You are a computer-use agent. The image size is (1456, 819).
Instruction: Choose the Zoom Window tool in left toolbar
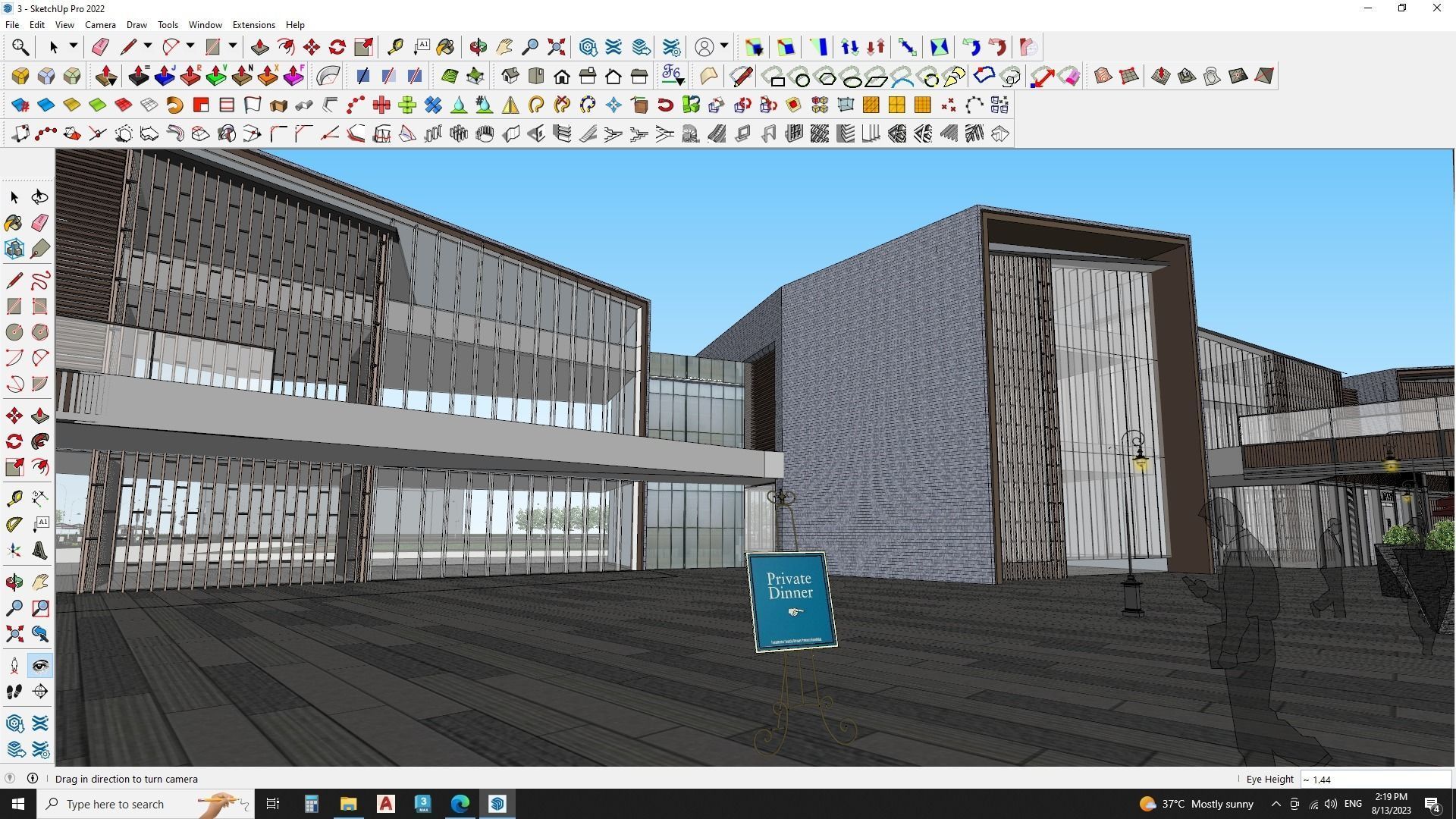click(x=40, y=608)
